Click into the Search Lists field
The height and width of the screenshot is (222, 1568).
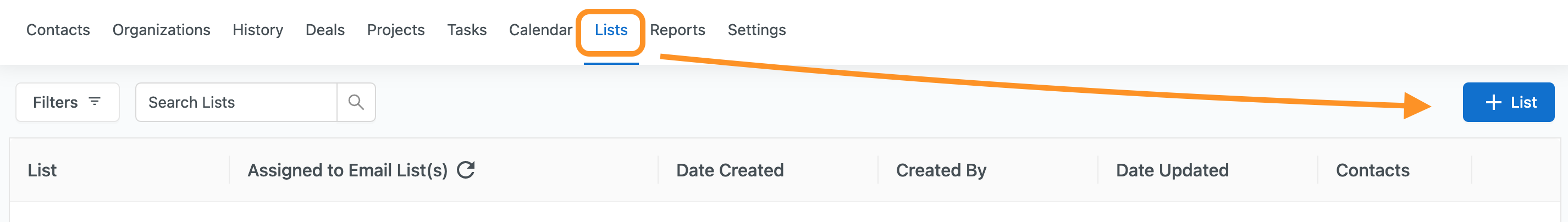click(236, 102)
